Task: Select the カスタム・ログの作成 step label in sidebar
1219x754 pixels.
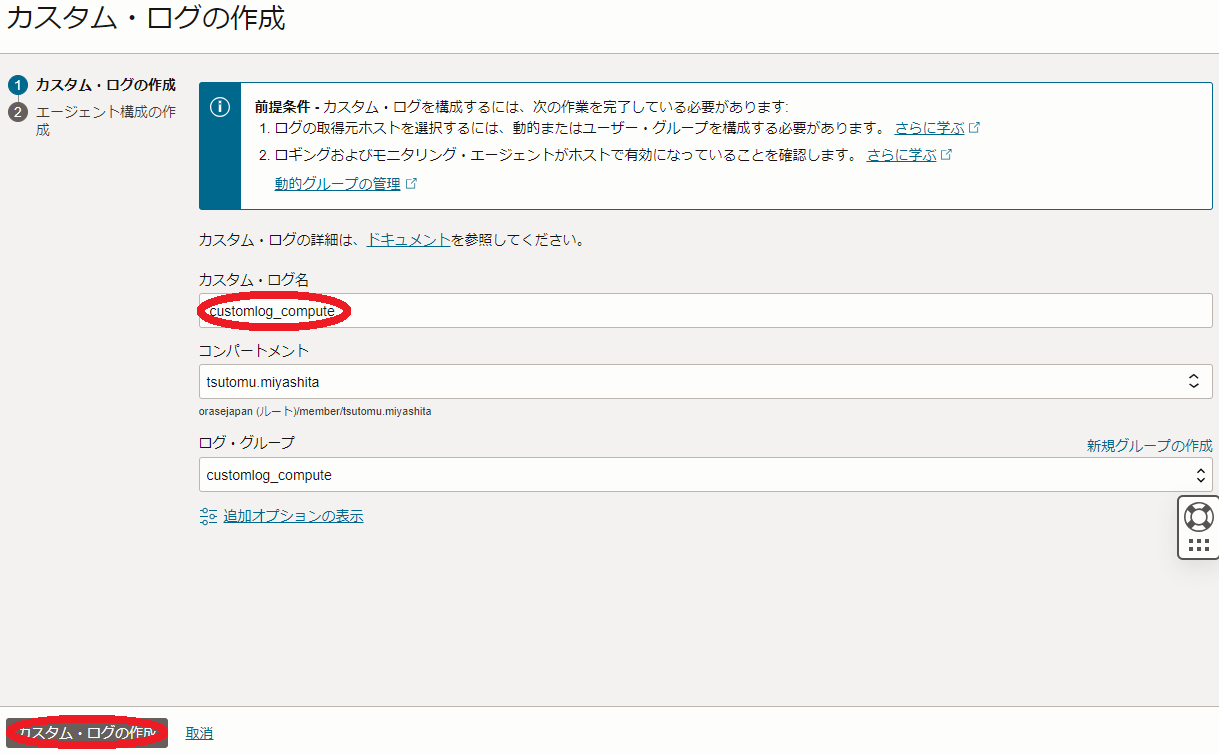Action: pos(105,85)
